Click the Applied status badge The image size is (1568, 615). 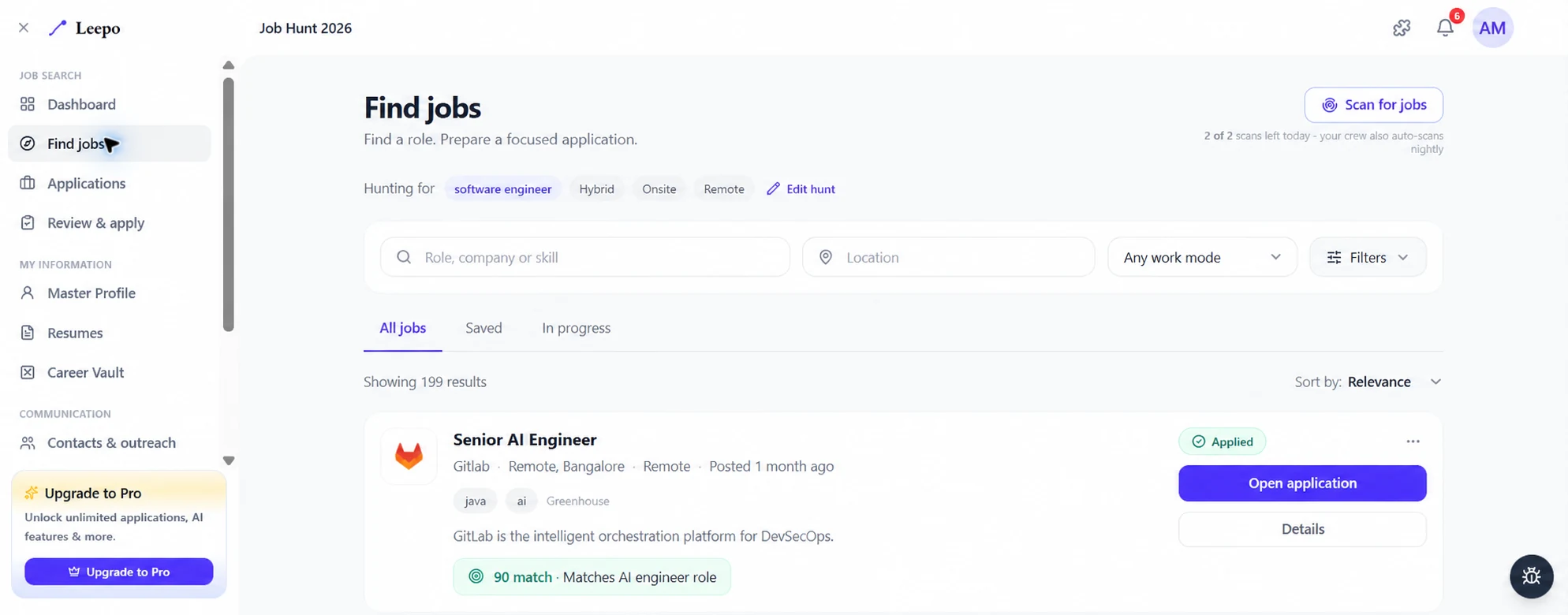point(1222,442)
